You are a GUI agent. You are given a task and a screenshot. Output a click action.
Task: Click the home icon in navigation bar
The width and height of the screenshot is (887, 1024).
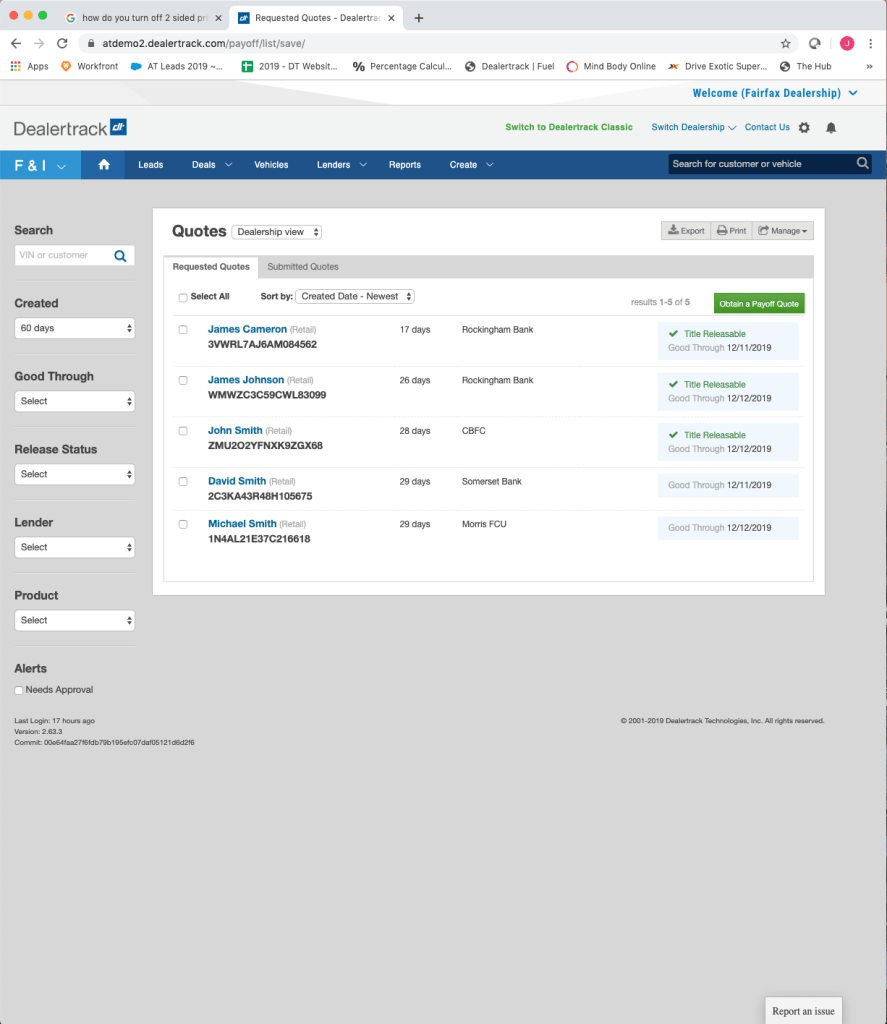pos(104,165)
